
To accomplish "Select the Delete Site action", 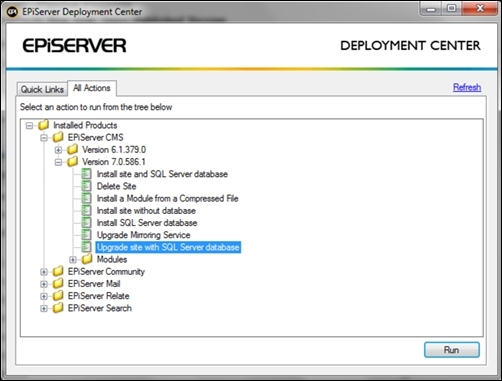I will [116, 186].
